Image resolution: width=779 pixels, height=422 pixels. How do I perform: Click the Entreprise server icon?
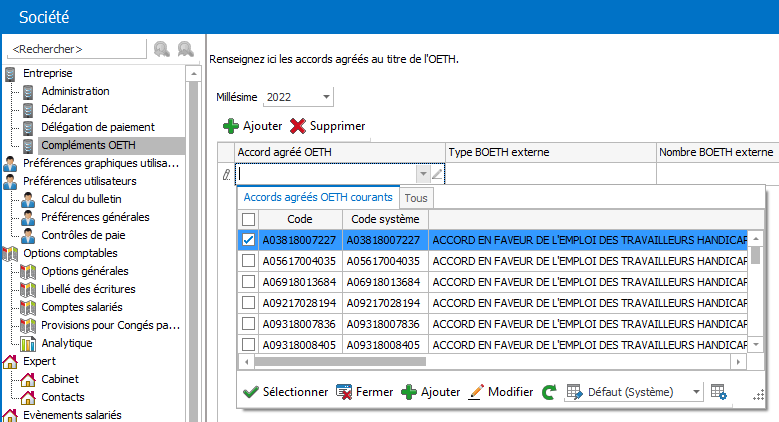(x=10, y=74)
